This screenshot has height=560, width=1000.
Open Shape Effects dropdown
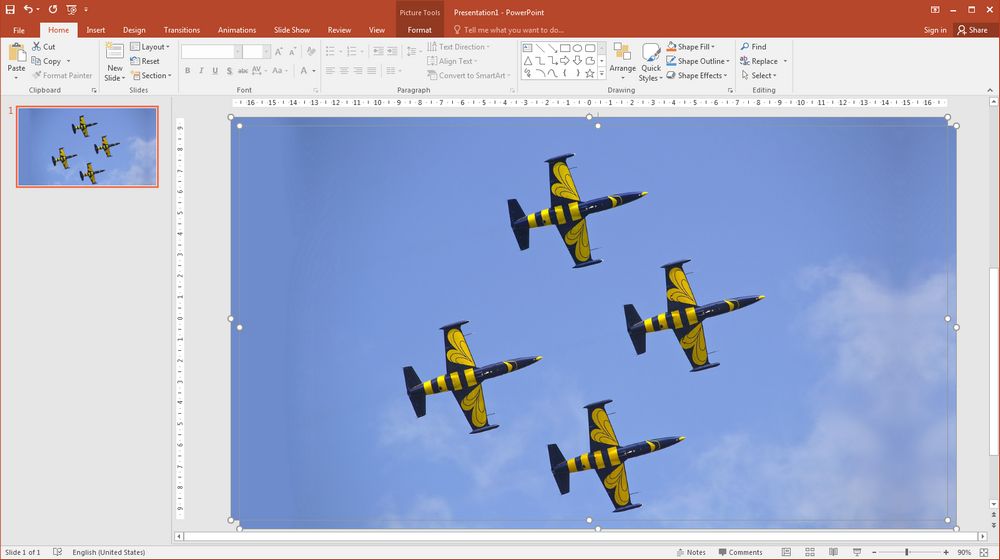pos(697,75)
